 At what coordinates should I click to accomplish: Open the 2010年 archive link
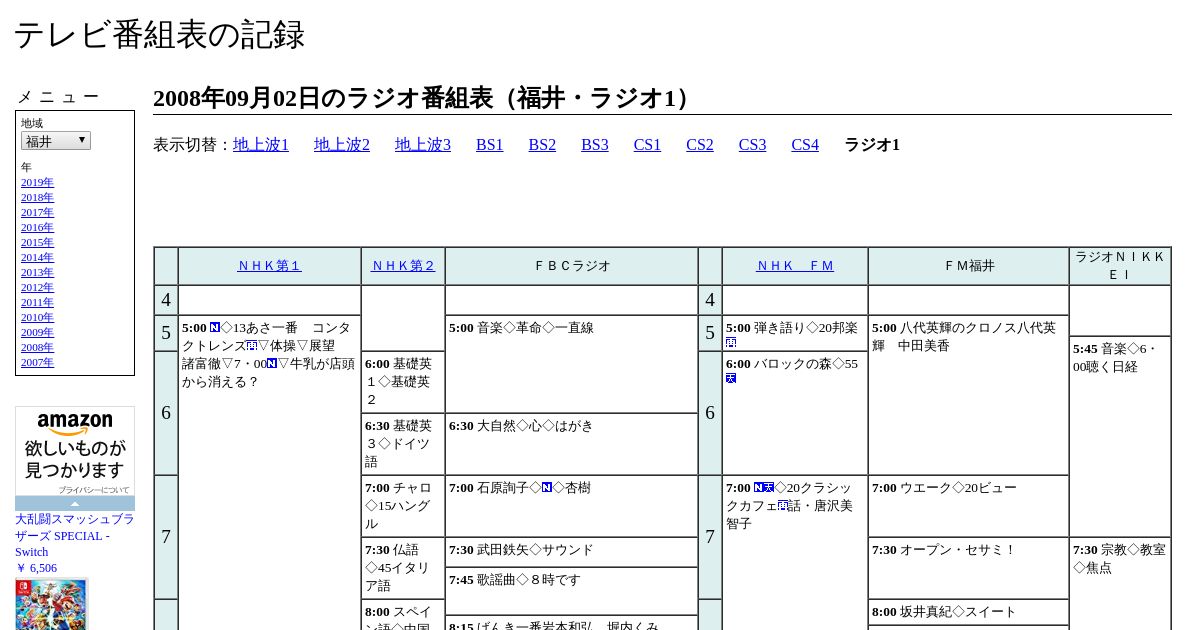(37, 318)
